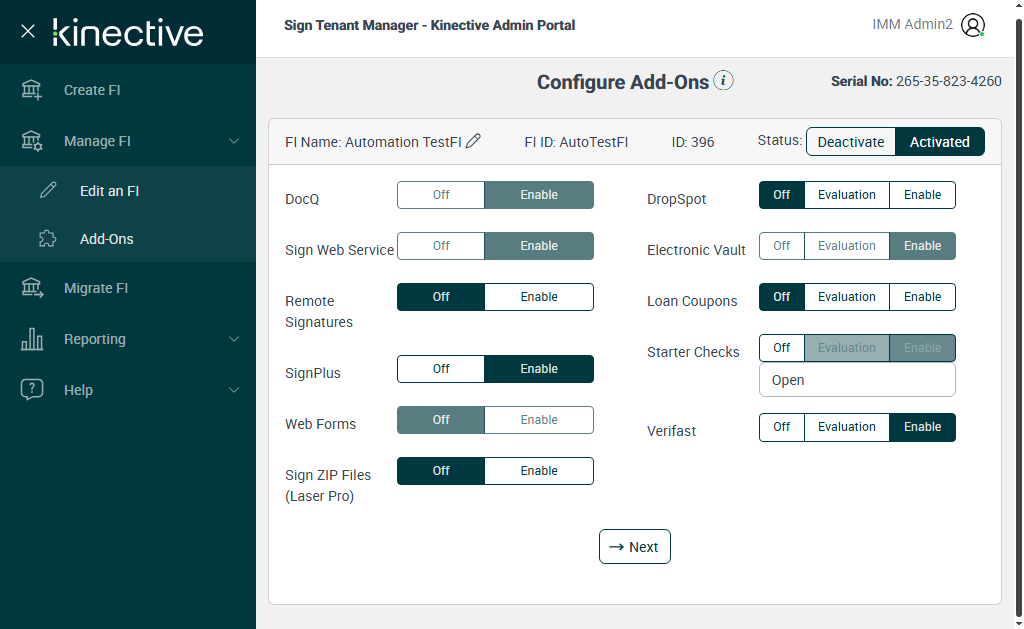Click the Next button
Screen dimensions: 1024x629
(x=634, y=547)
